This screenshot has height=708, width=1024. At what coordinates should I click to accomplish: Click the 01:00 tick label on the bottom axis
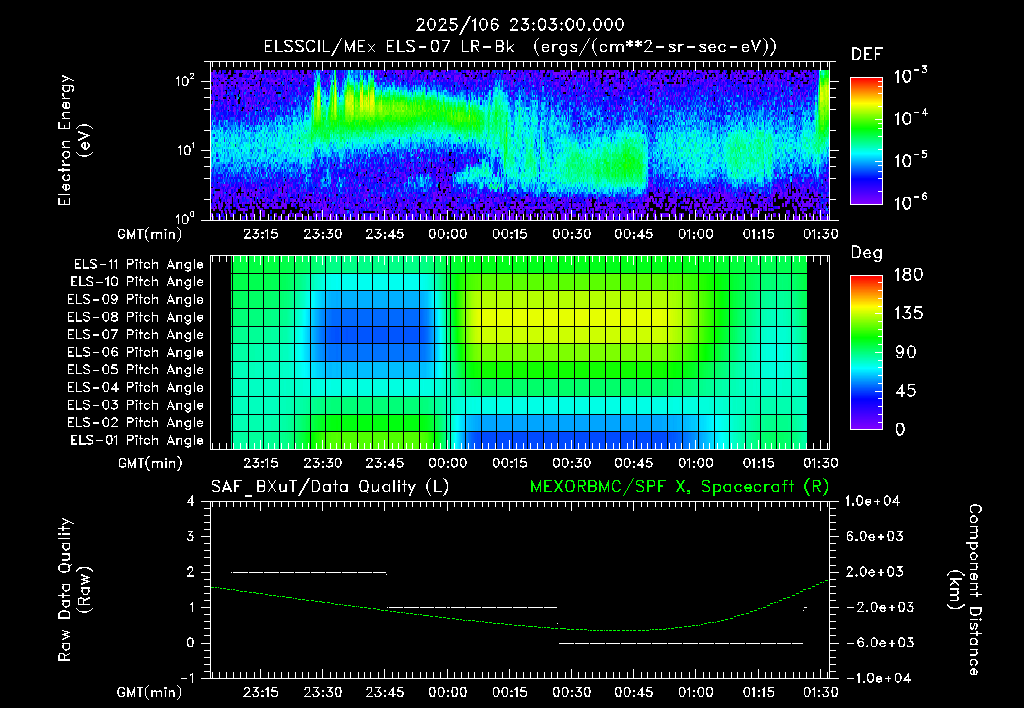[x=696, y=692]
